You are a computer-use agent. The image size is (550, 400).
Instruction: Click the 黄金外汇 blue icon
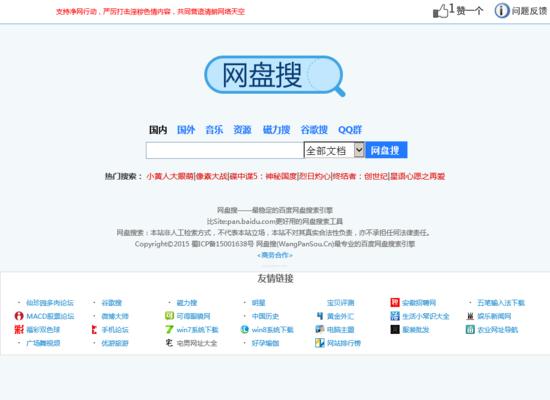click(320, 316)
